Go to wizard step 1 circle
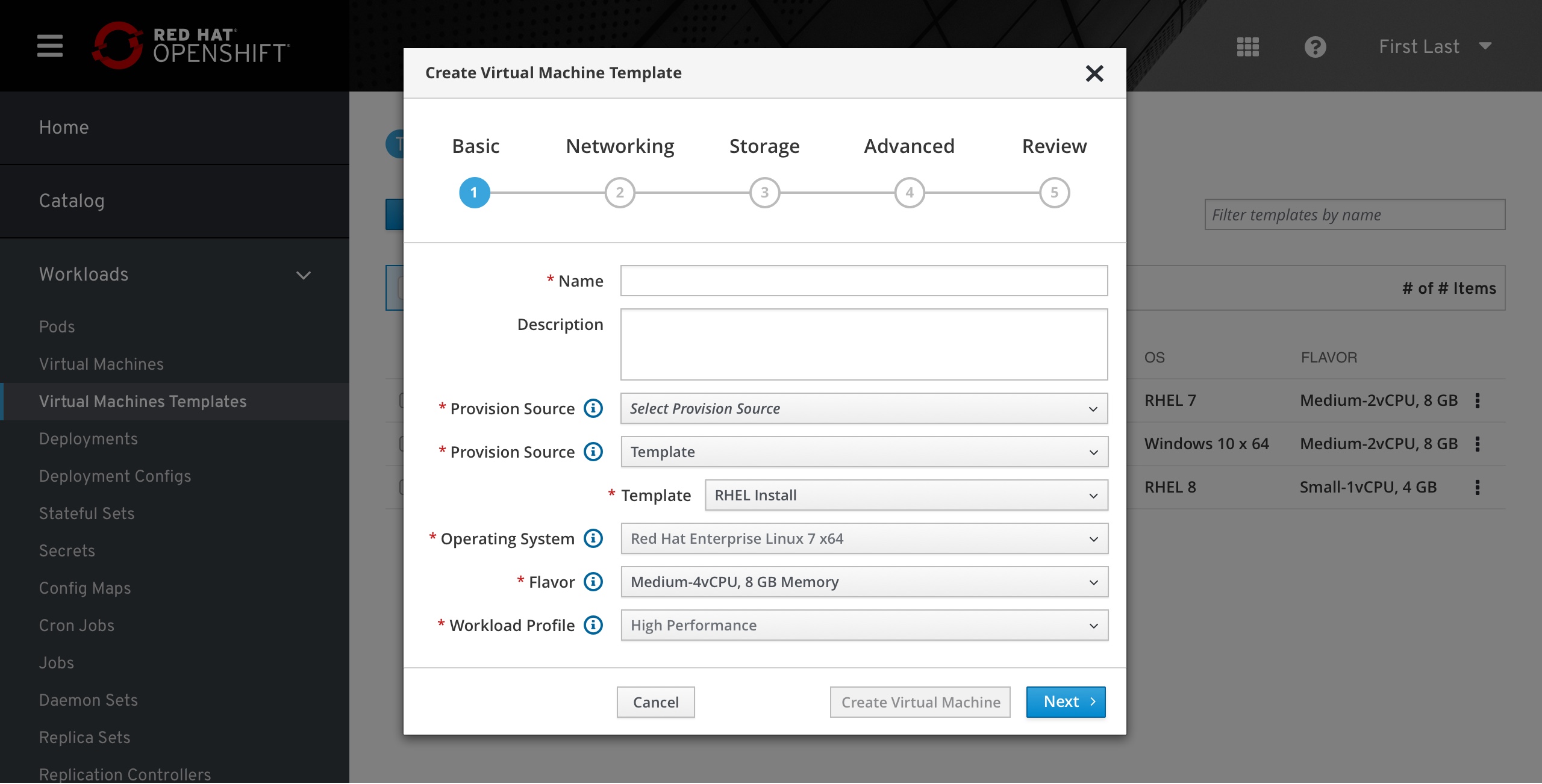Image resolution: width=1542 pixels, height=784 pixels. pyautogui.click(x=475, y=193)
